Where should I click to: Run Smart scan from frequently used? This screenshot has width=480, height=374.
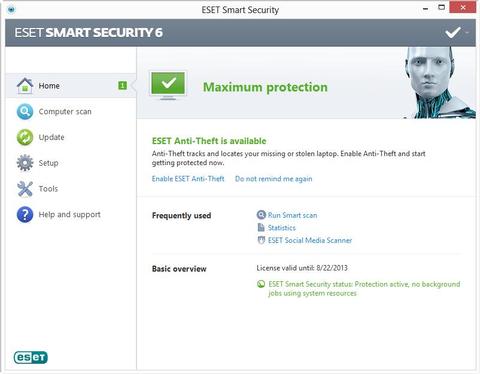click(292, 215)
